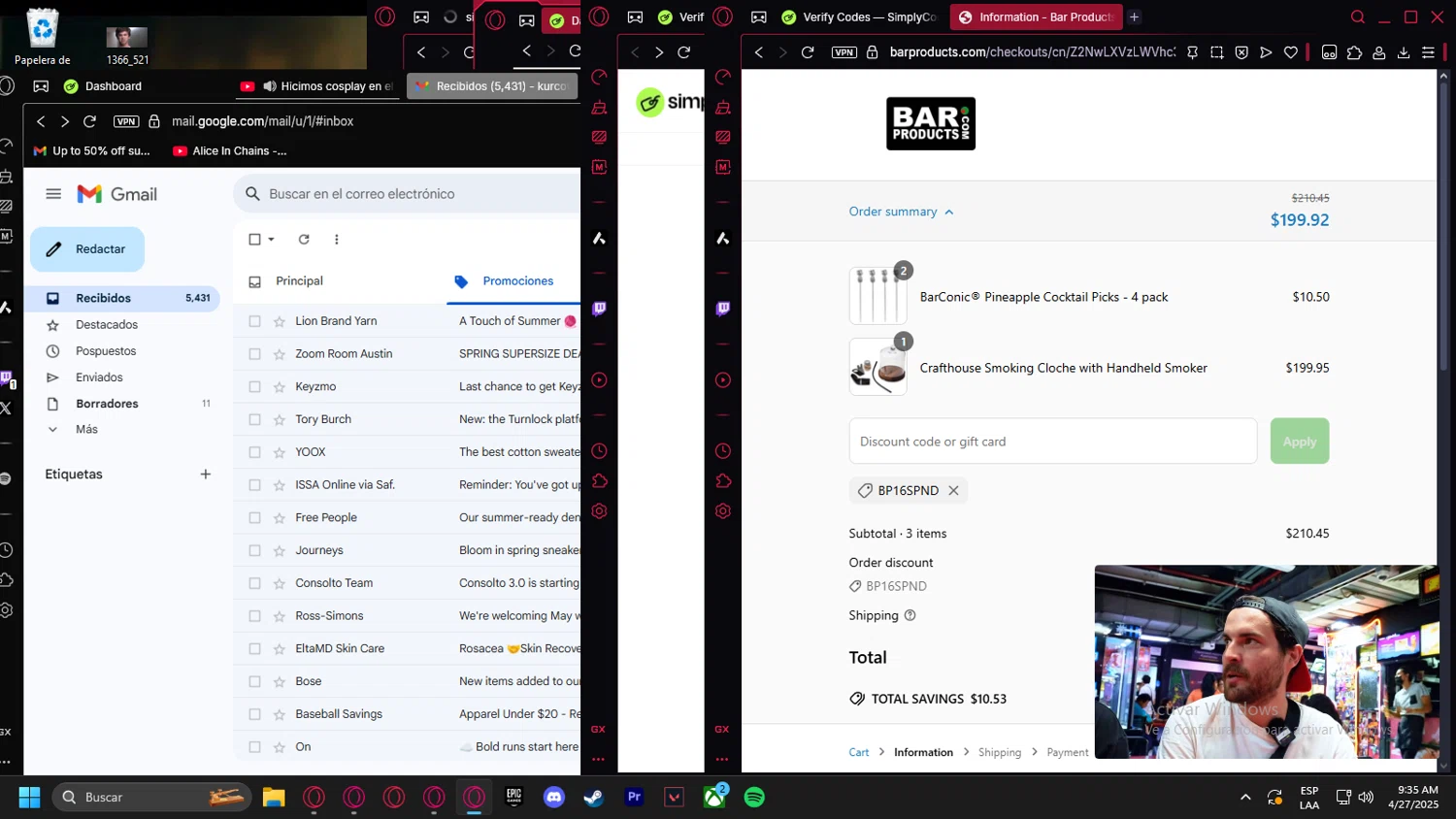Select the Journeys email checkbox

coord(254,550)
